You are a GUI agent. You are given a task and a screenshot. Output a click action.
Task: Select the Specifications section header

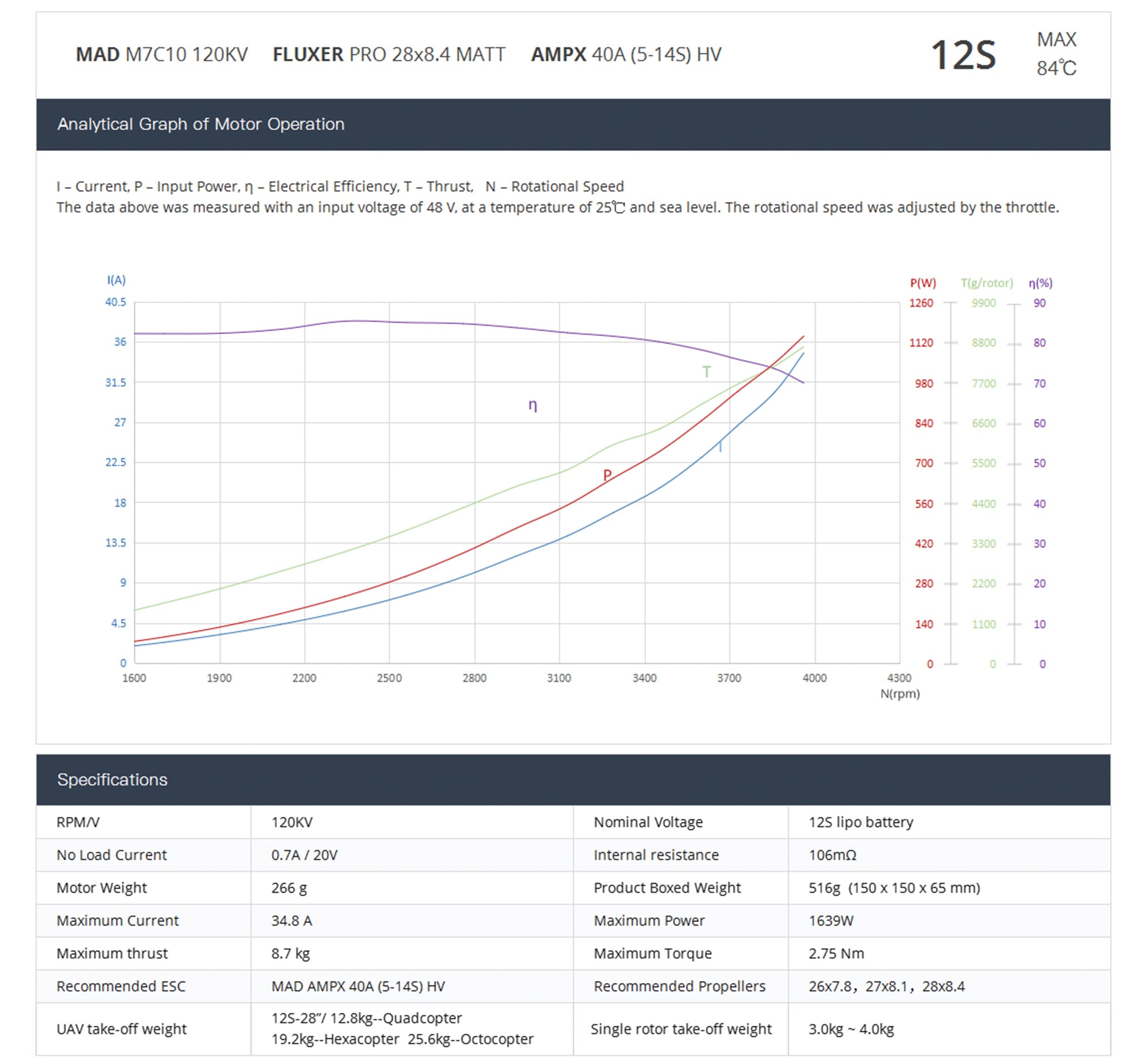113,780
